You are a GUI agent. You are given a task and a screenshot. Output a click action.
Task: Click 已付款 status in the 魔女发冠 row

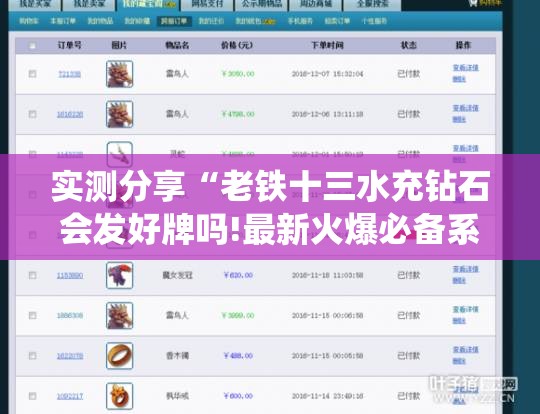coord(408,275)
